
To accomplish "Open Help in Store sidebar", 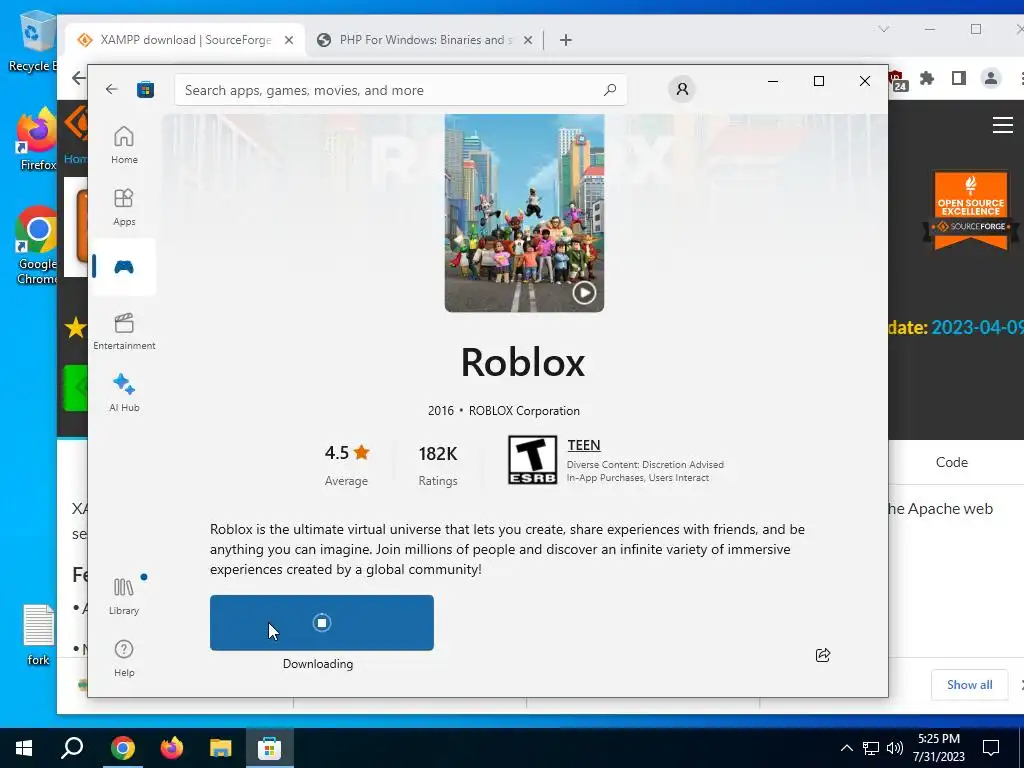I will click(124, 658).
